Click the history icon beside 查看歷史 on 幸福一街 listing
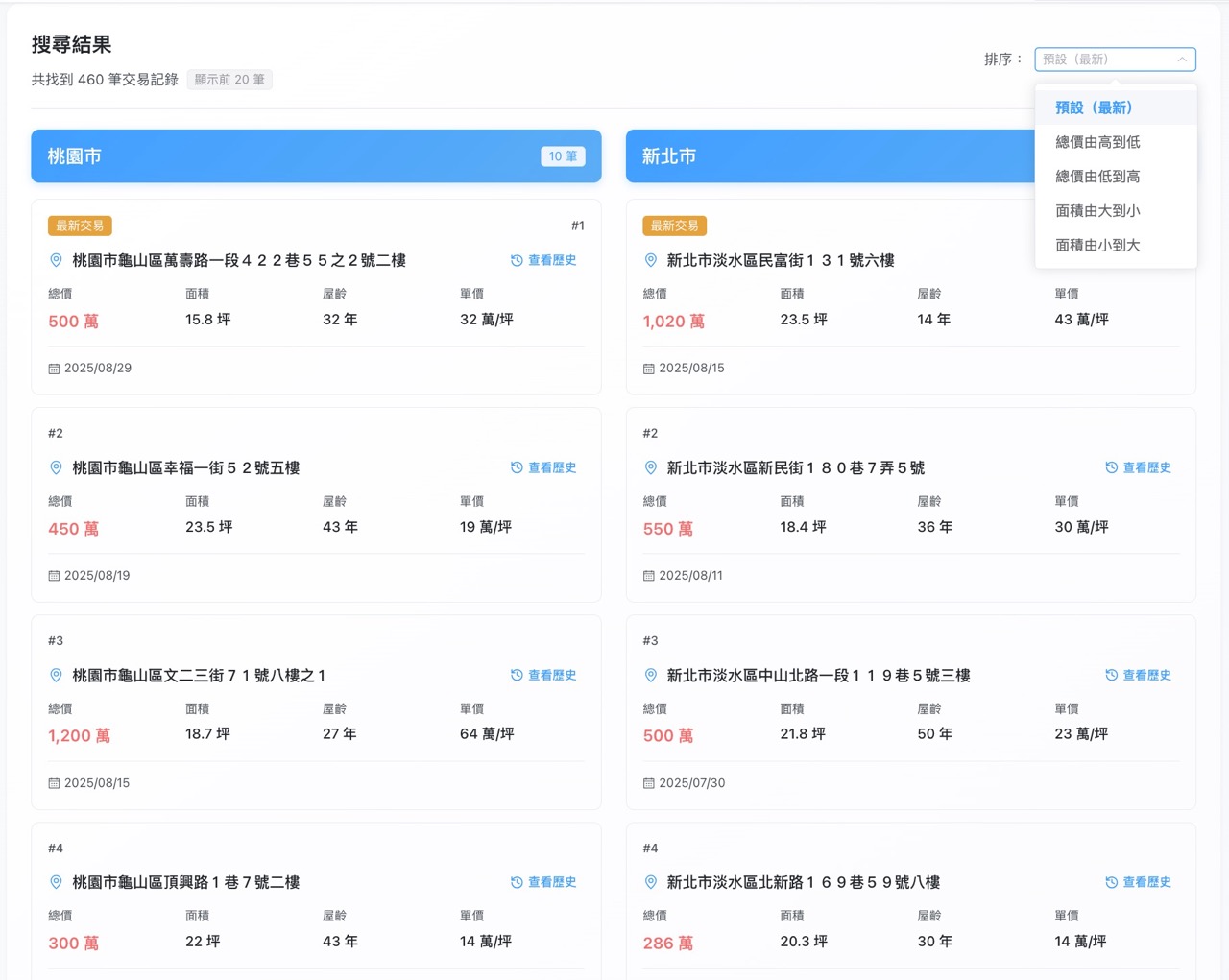This screenshot has width=1229, height=980. click(518, 467)
